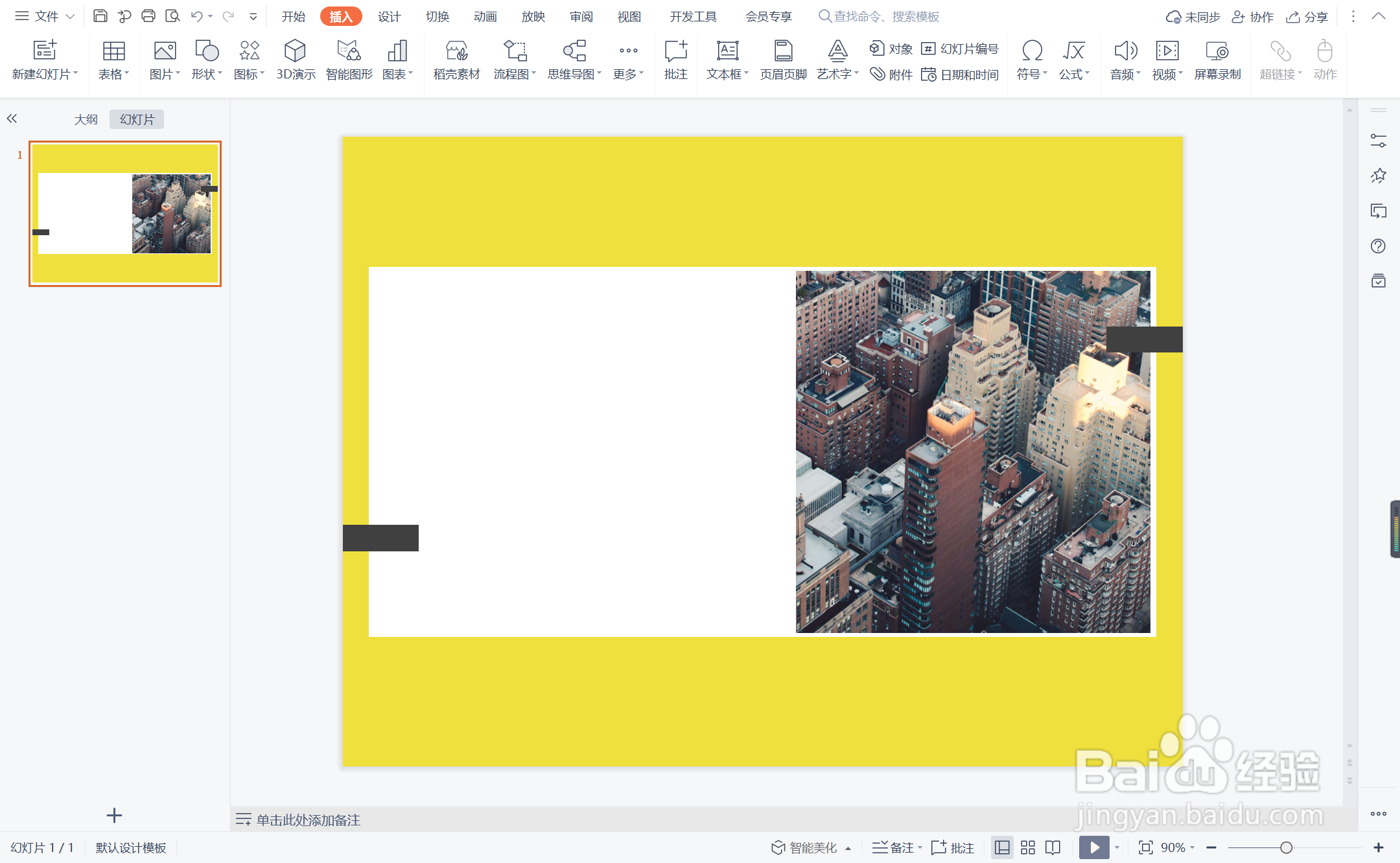
Task: Switch to the 设计 design tab
Action: 389,16
